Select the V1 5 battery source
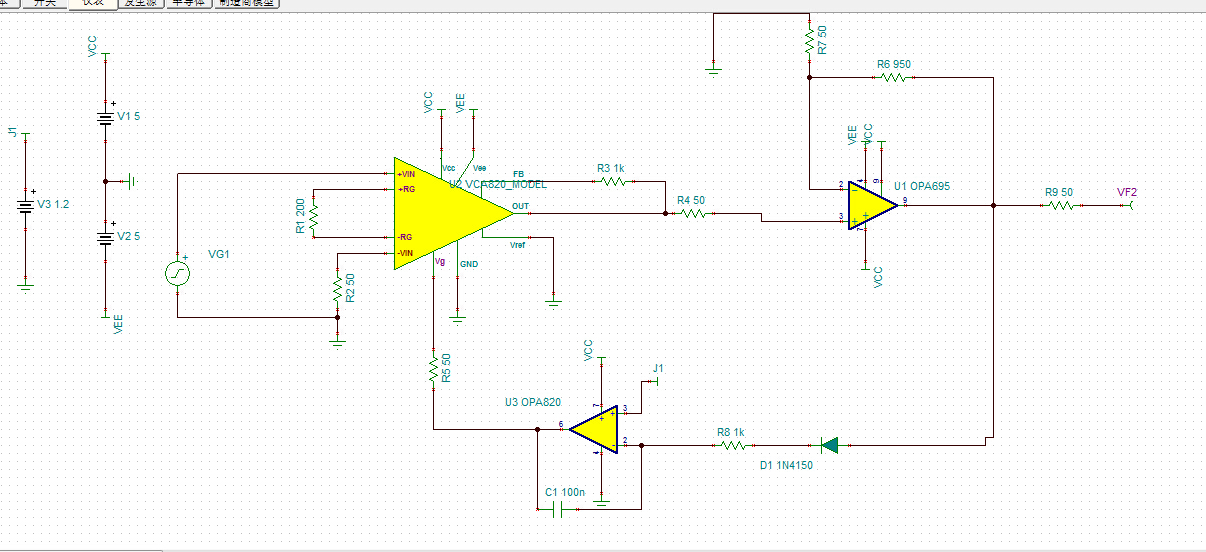Screen dimensions: 1206x552 (x=105, y=118)
